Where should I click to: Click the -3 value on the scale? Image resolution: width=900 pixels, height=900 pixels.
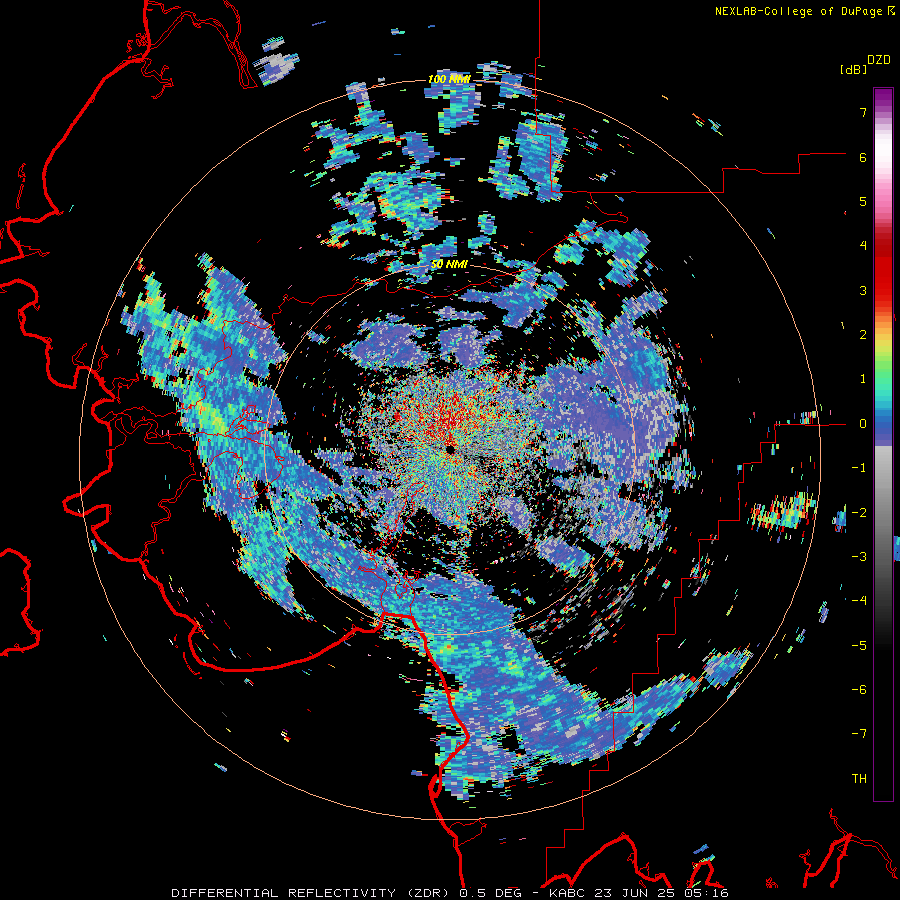(x=859, y=556)
